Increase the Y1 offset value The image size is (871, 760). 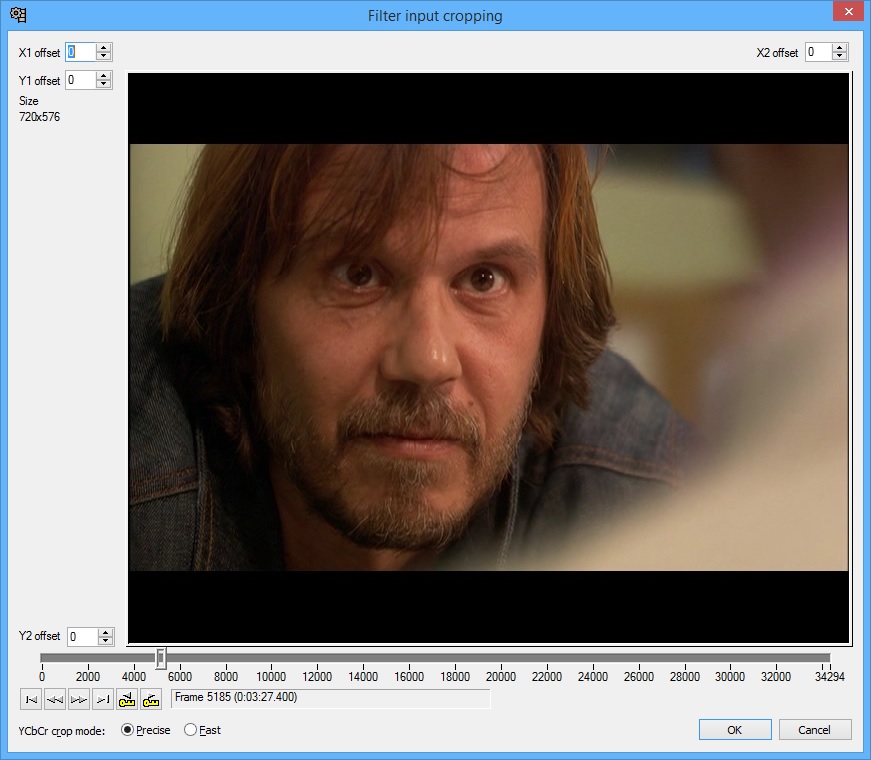104,76
